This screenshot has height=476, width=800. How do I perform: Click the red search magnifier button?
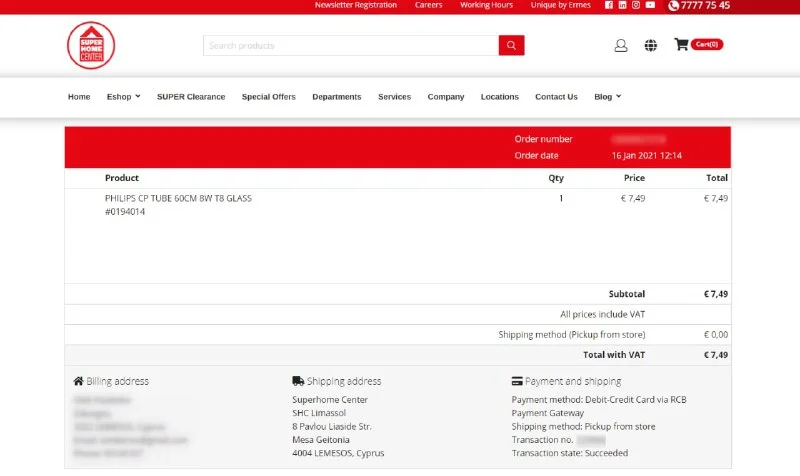511,45
